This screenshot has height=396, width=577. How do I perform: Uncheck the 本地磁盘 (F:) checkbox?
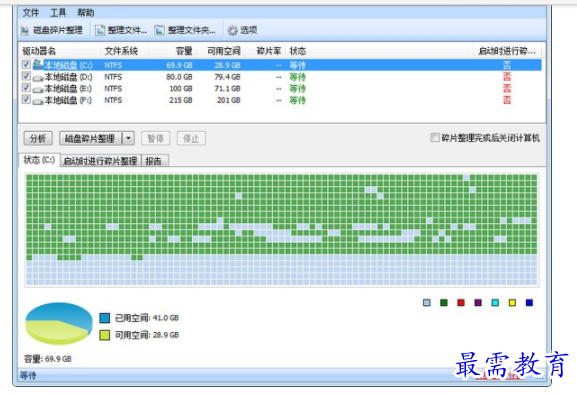pos(26,99)
